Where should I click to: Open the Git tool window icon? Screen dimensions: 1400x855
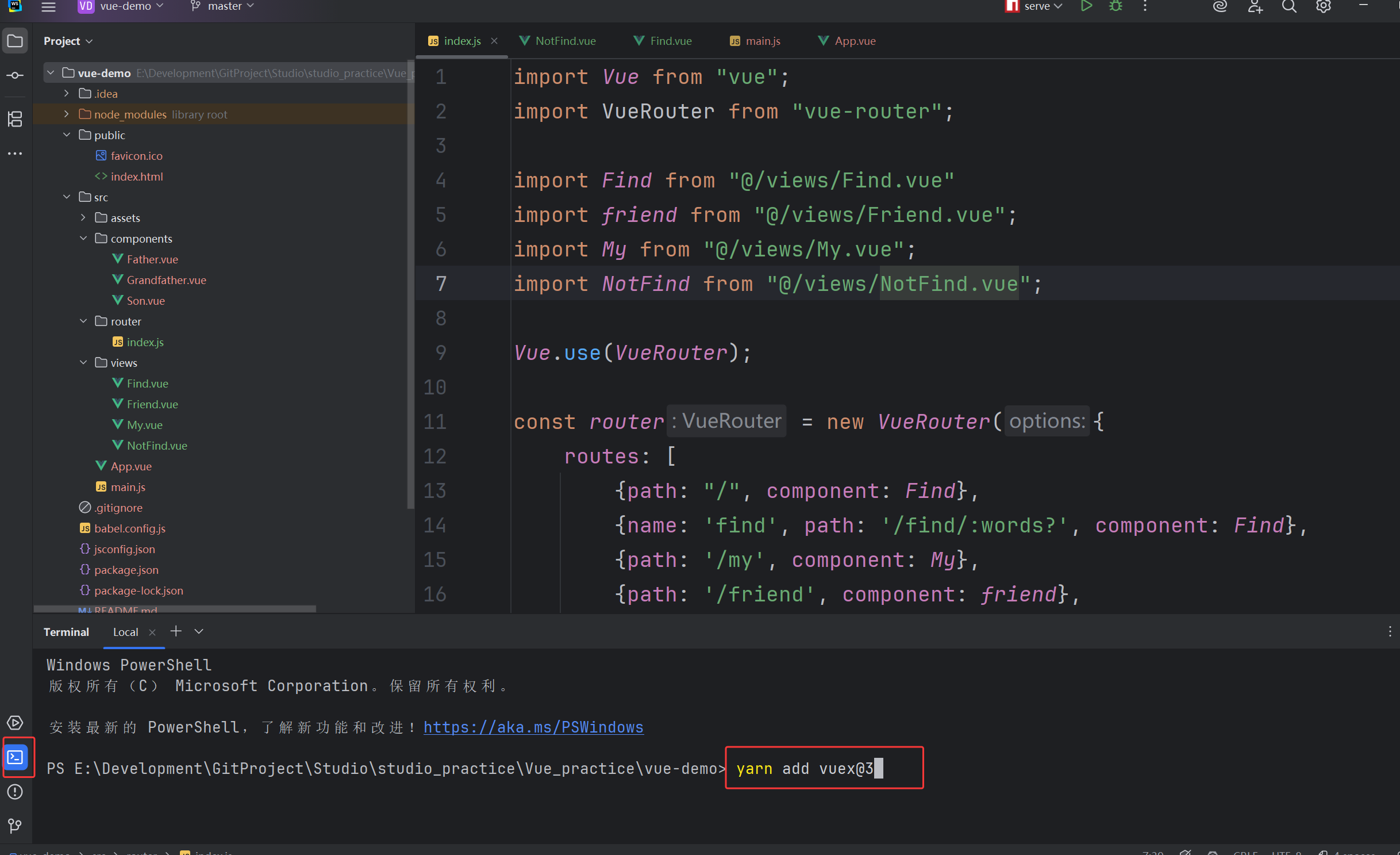15,826
